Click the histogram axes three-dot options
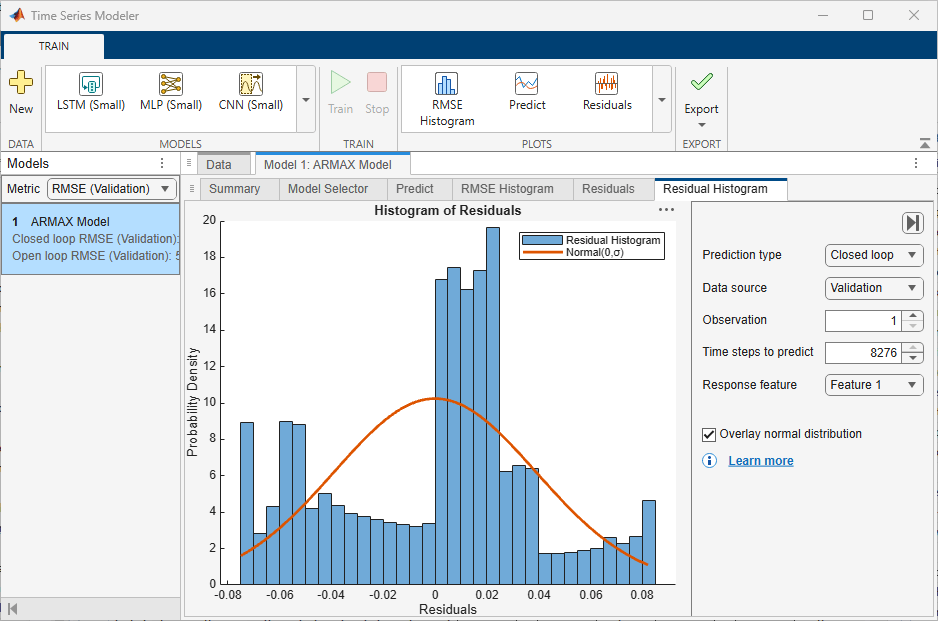This screenshot has height=621, width=938. click(666, 209)
